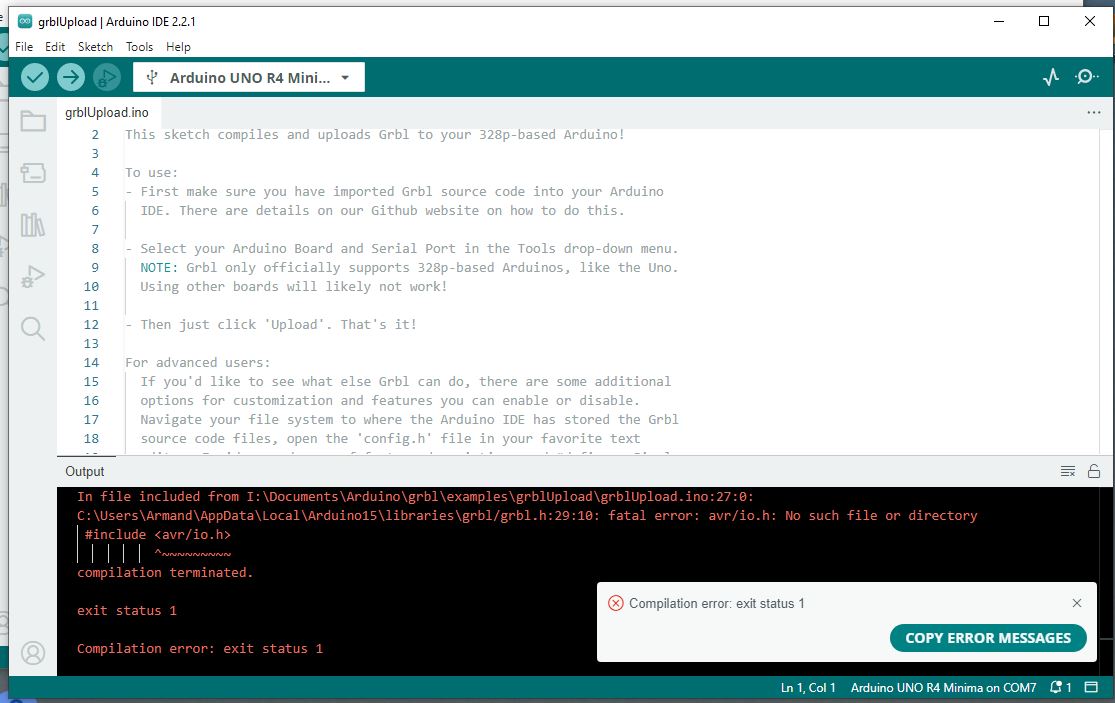This screenshot has height=703, width=1115.
Task: Click Arduino UNO R4 Minima on COM7 status
Action: coord(943,687)
